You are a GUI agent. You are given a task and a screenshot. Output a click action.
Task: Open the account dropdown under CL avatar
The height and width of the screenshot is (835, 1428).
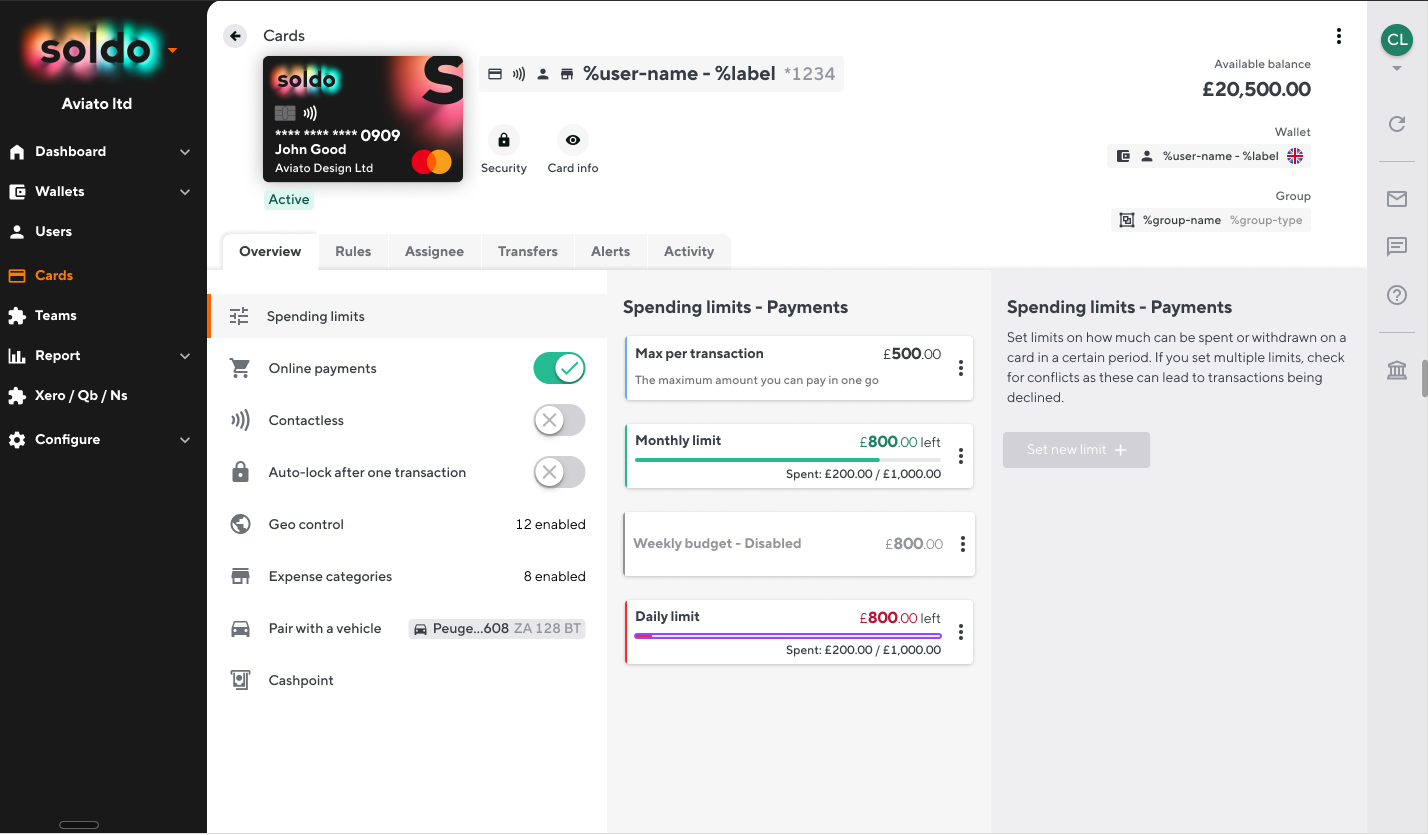pyautogui.click(x=1397, y=69)
